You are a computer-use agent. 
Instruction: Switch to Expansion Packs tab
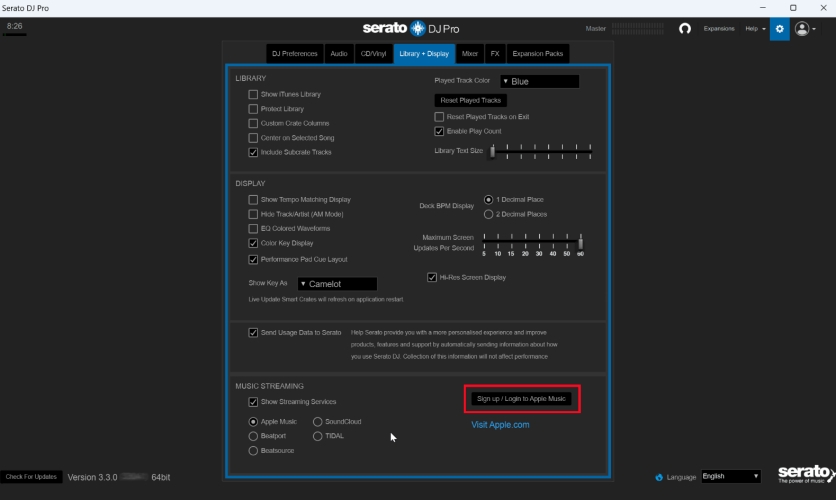click(537, 54)
